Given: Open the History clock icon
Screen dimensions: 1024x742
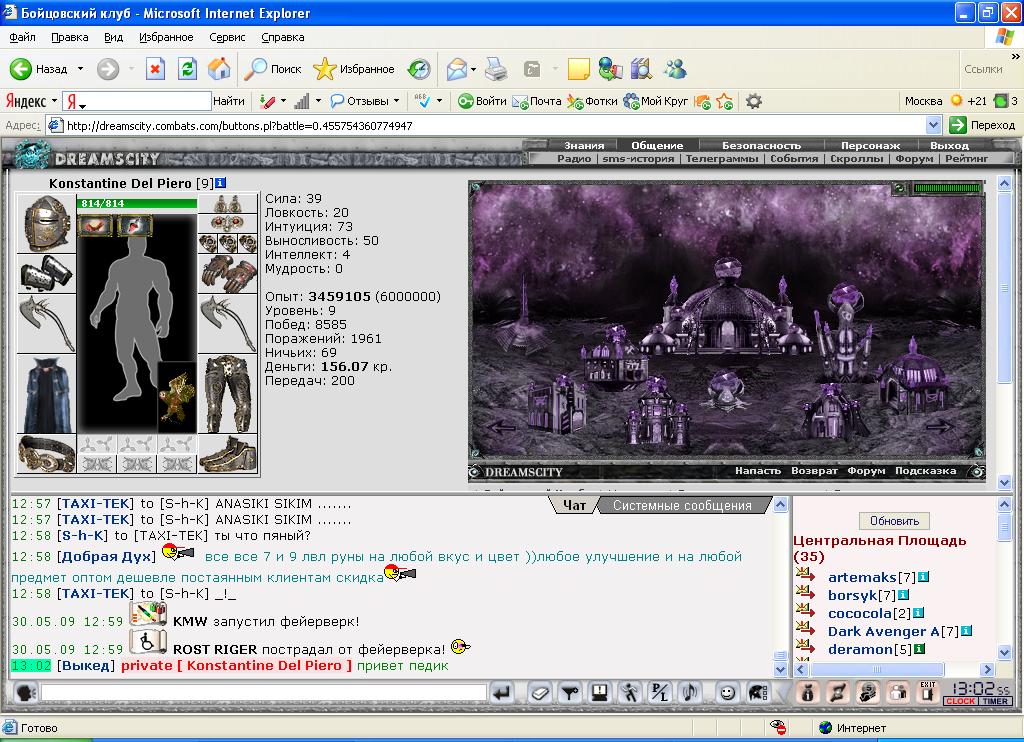Looking at the screenshot, I should [419, 69].
